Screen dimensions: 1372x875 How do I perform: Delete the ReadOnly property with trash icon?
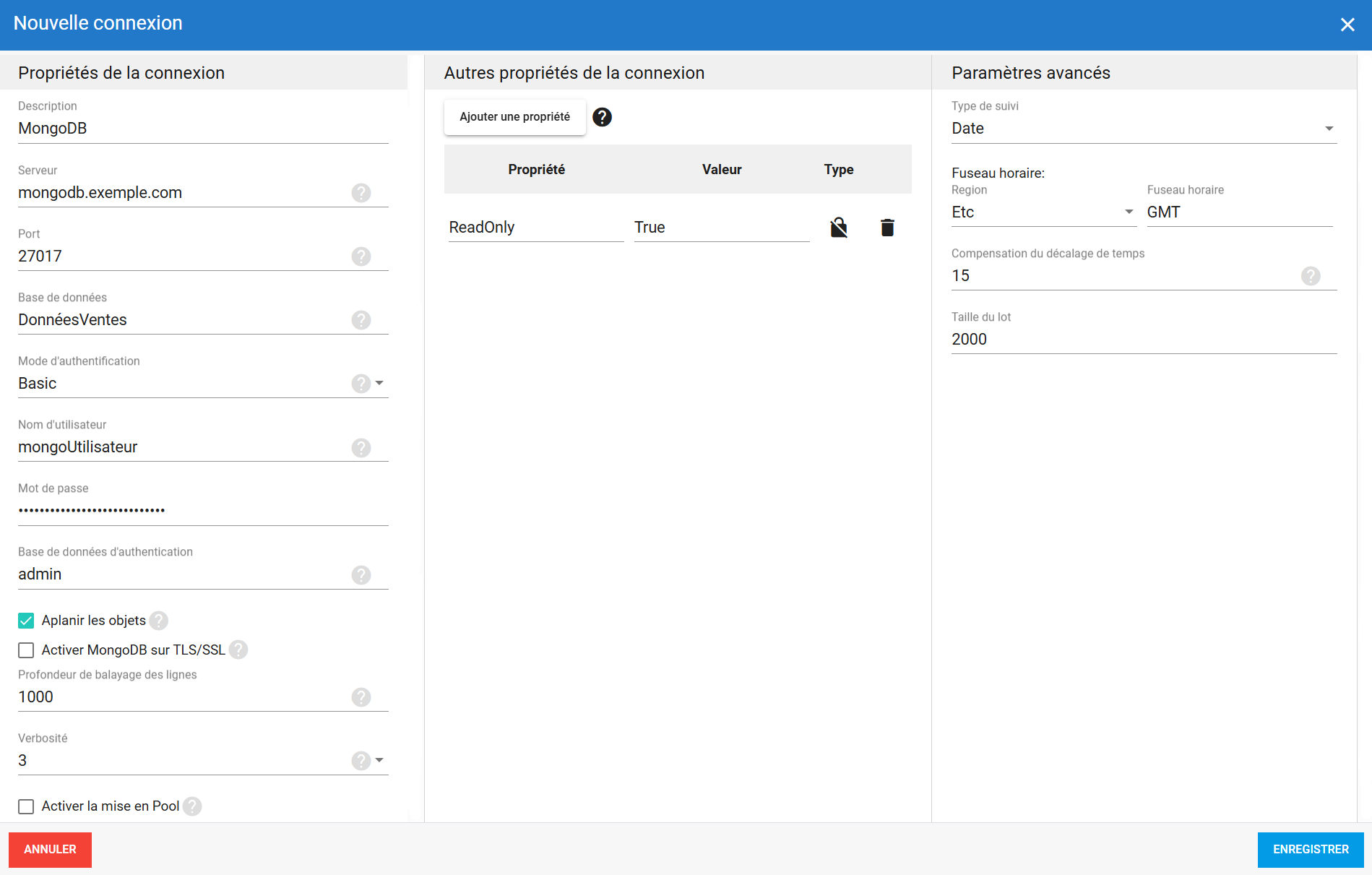888,228
